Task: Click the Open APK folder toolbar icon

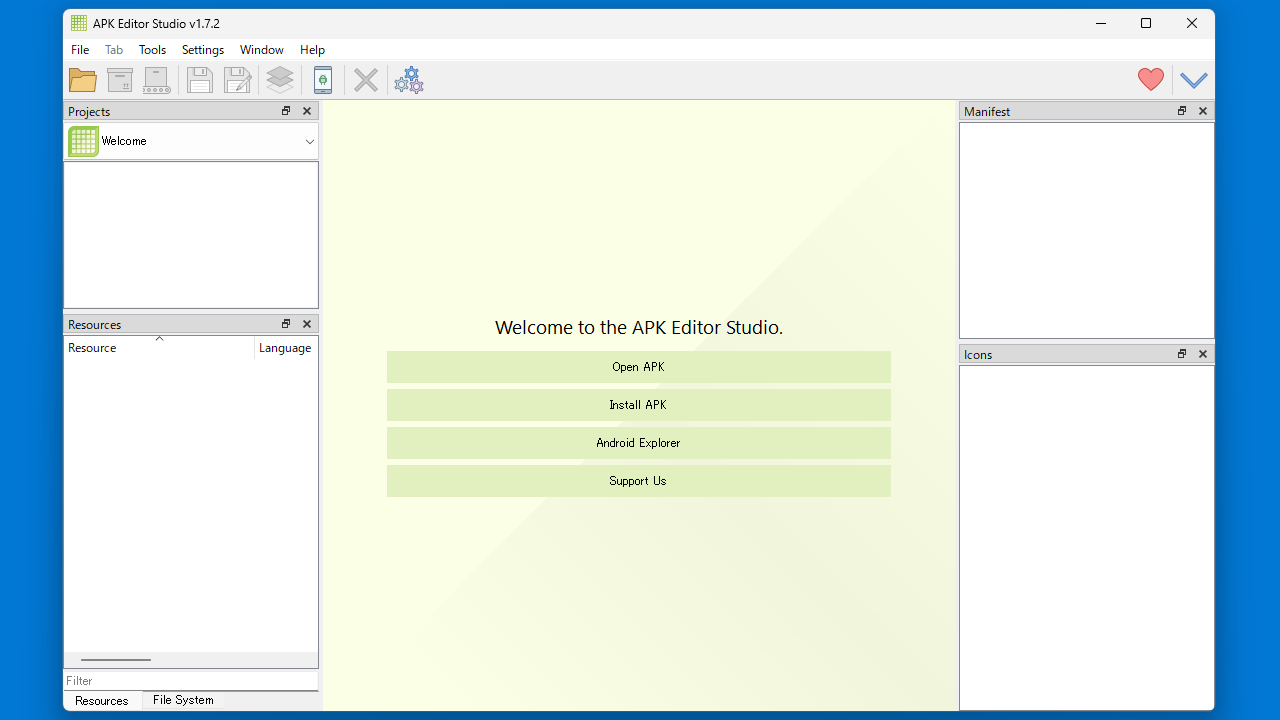Action: coord(83,80)
